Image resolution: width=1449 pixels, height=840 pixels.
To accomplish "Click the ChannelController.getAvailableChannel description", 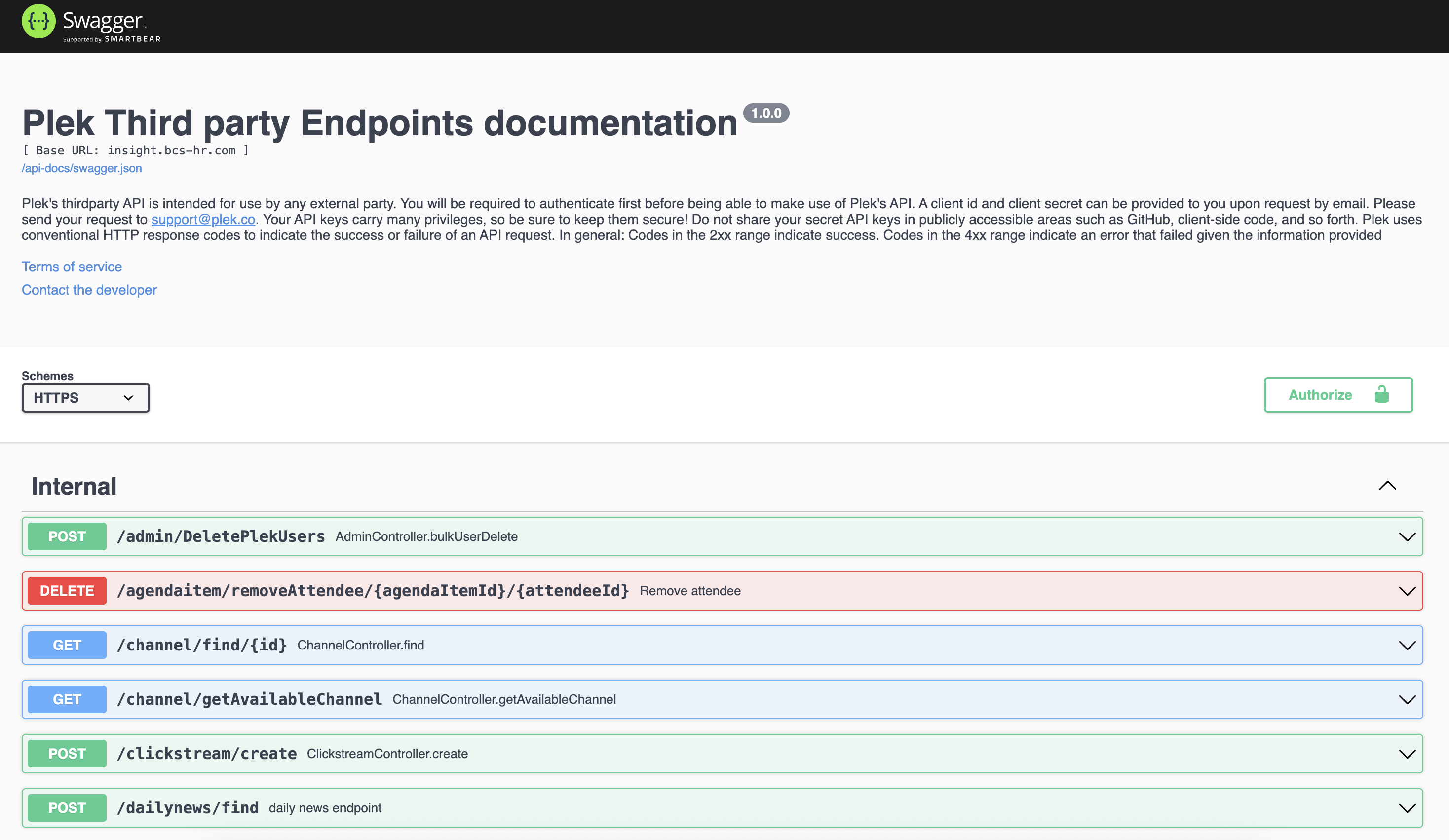I will tap(504, 699).
